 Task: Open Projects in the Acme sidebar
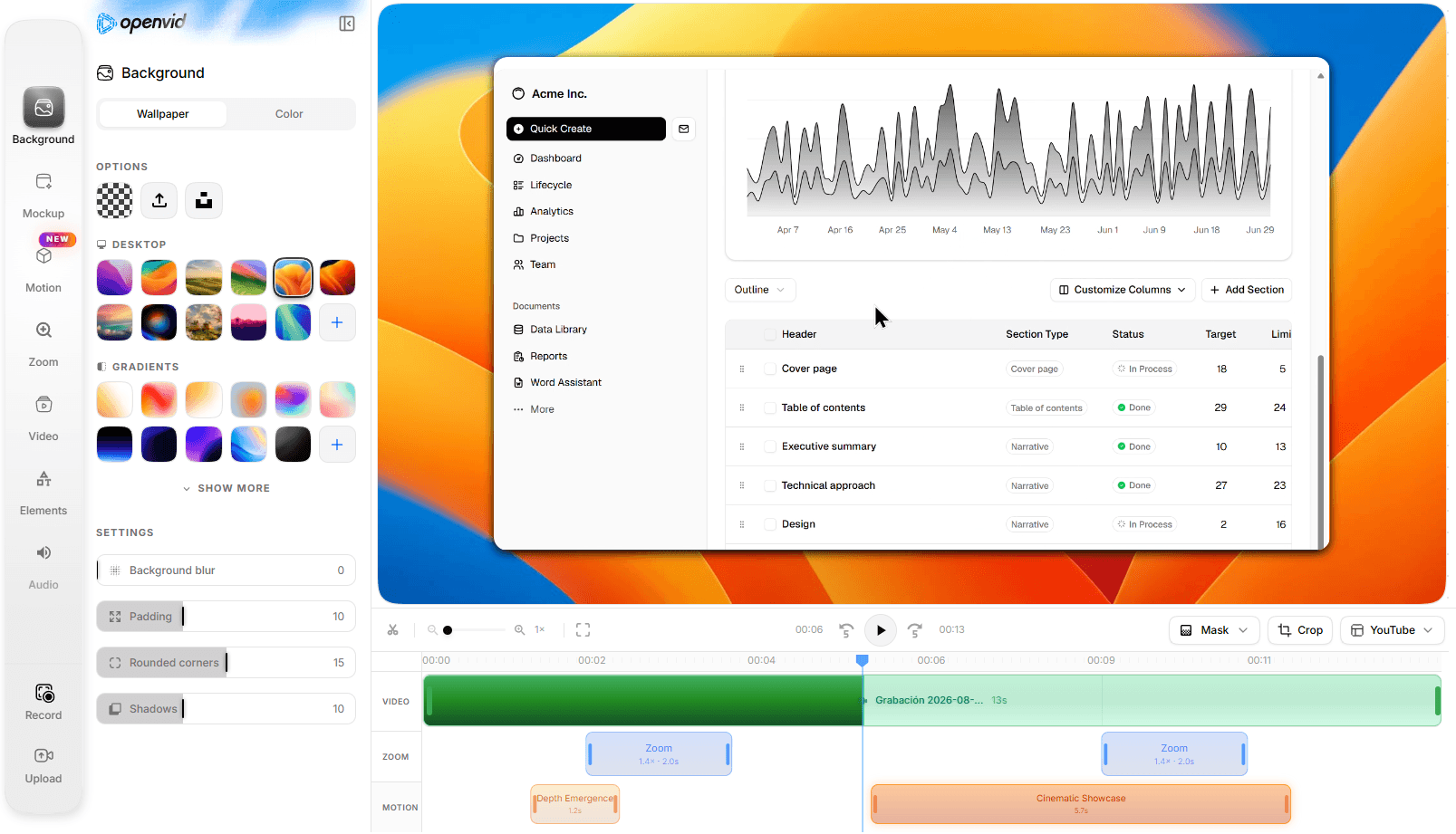(x=542, y=238)
